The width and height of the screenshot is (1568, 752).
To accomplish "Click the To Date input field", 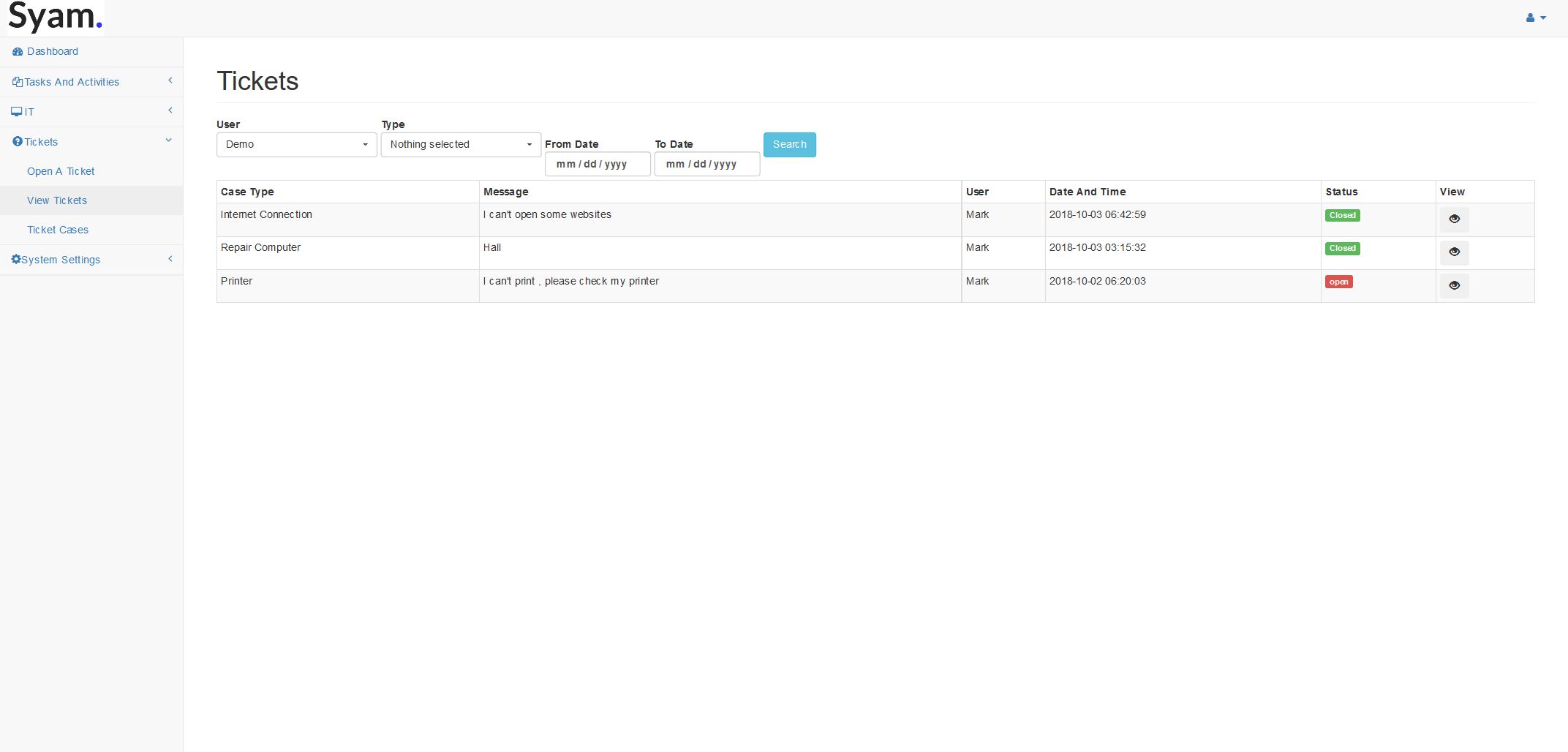I will click(x=706, y=165).
